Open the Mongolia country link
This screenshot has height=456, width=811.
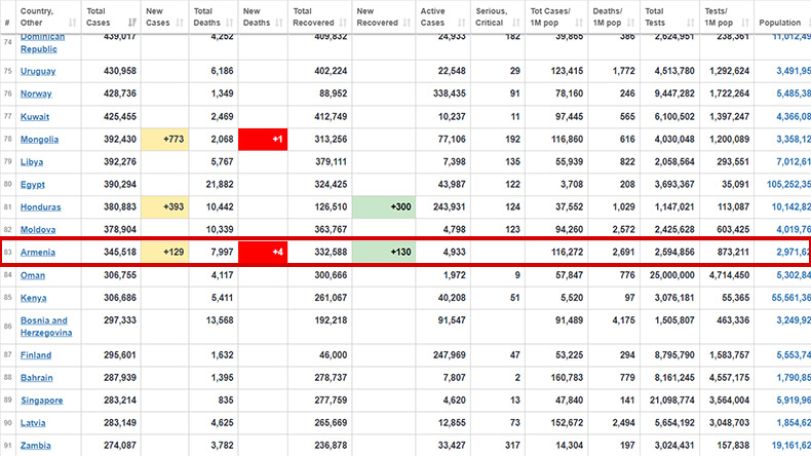(x=39, y=140)
